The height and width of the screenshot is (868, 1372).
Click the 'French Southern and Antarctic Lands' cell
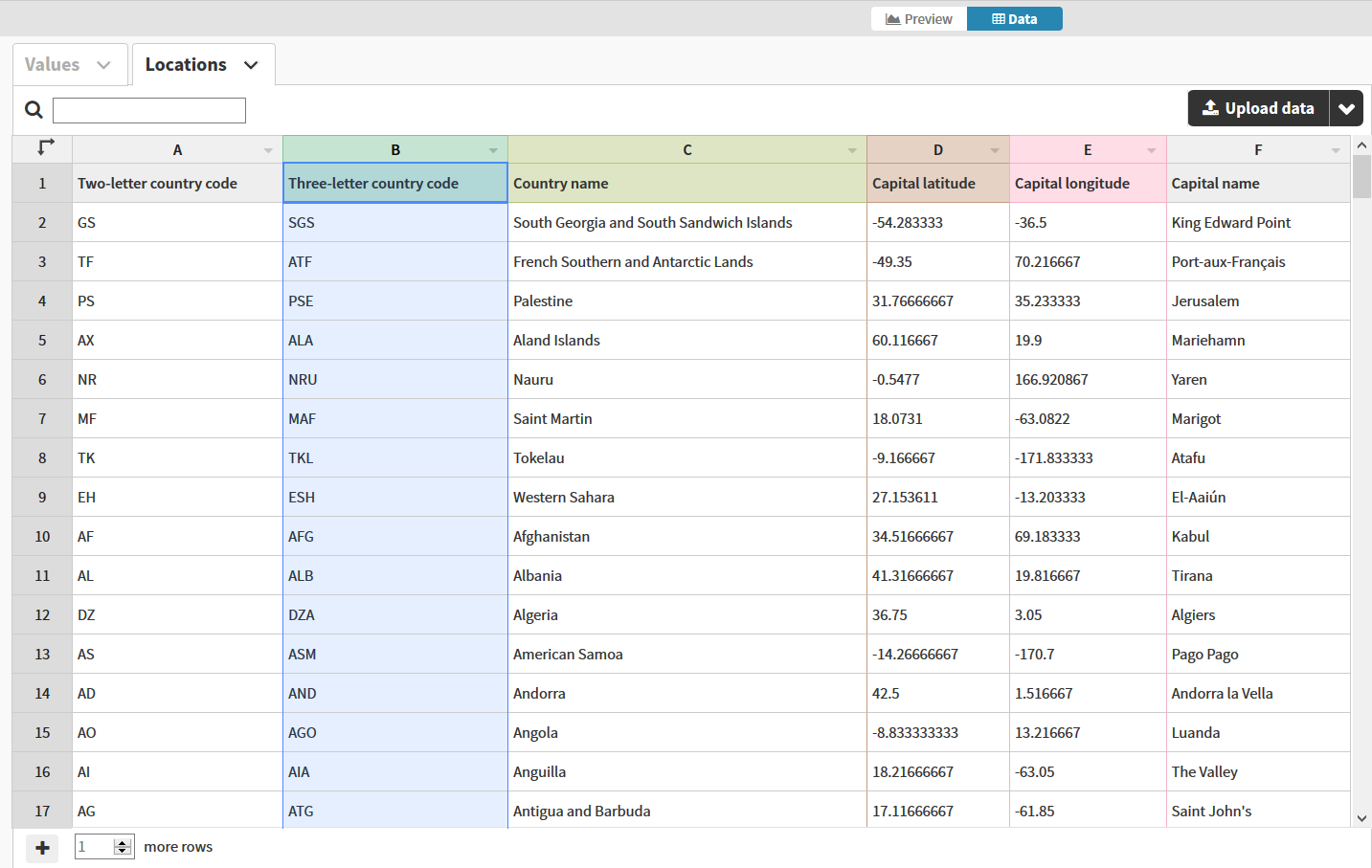pyautogui.click(x=687, y=261)
